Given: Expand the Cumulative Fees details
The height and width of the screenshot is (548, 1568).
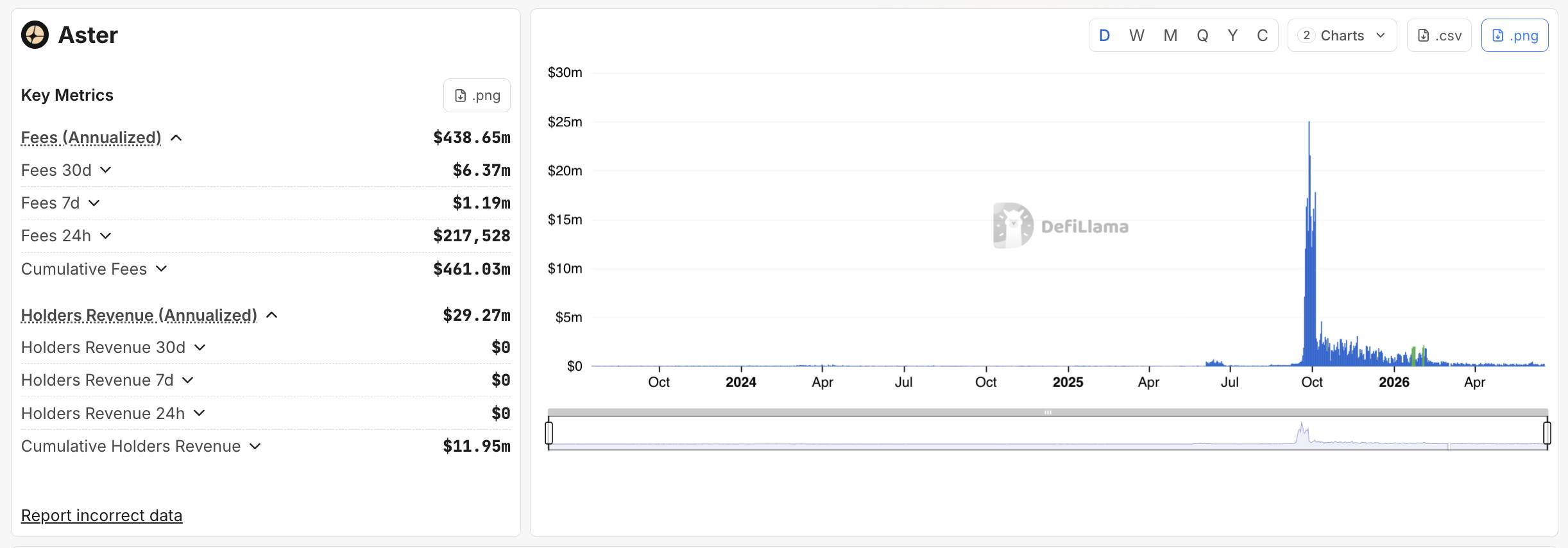Looking at the screenshot, I should [162, 269].
